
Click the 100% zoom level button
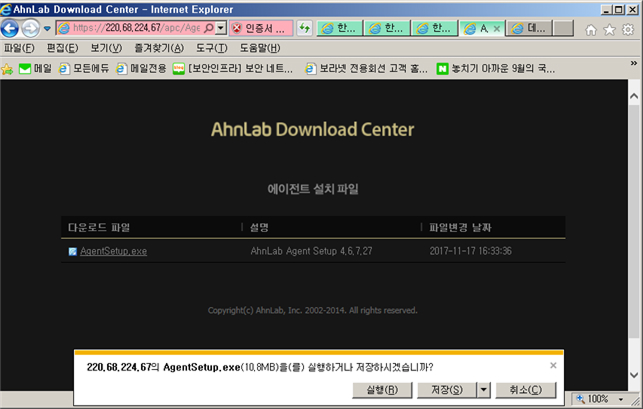pyautogui.click(x=593, y=399)
